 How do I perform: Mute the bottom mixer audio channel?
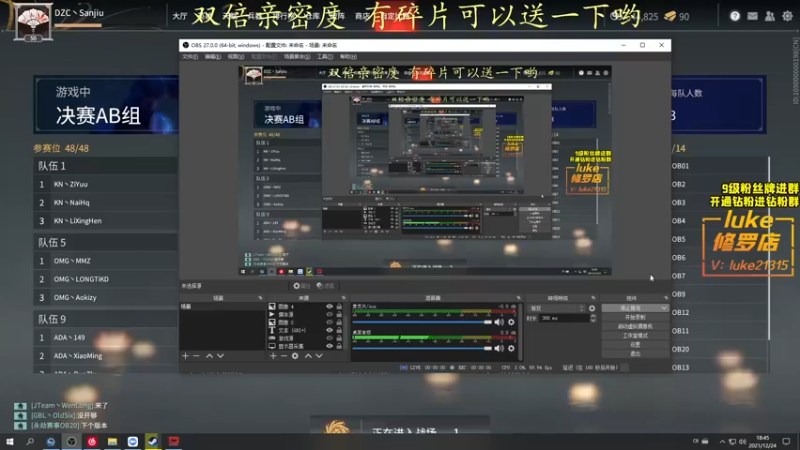(499, 348)
